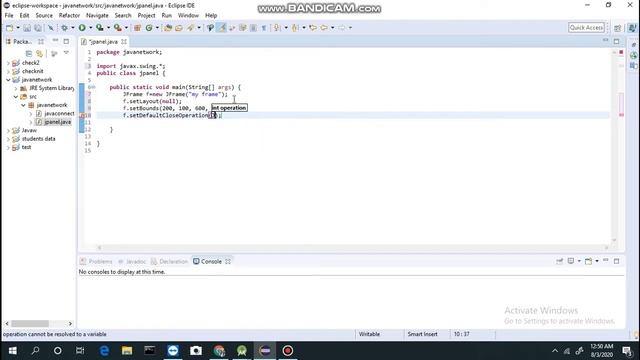Open Windows Start menu

click(12, 351)
